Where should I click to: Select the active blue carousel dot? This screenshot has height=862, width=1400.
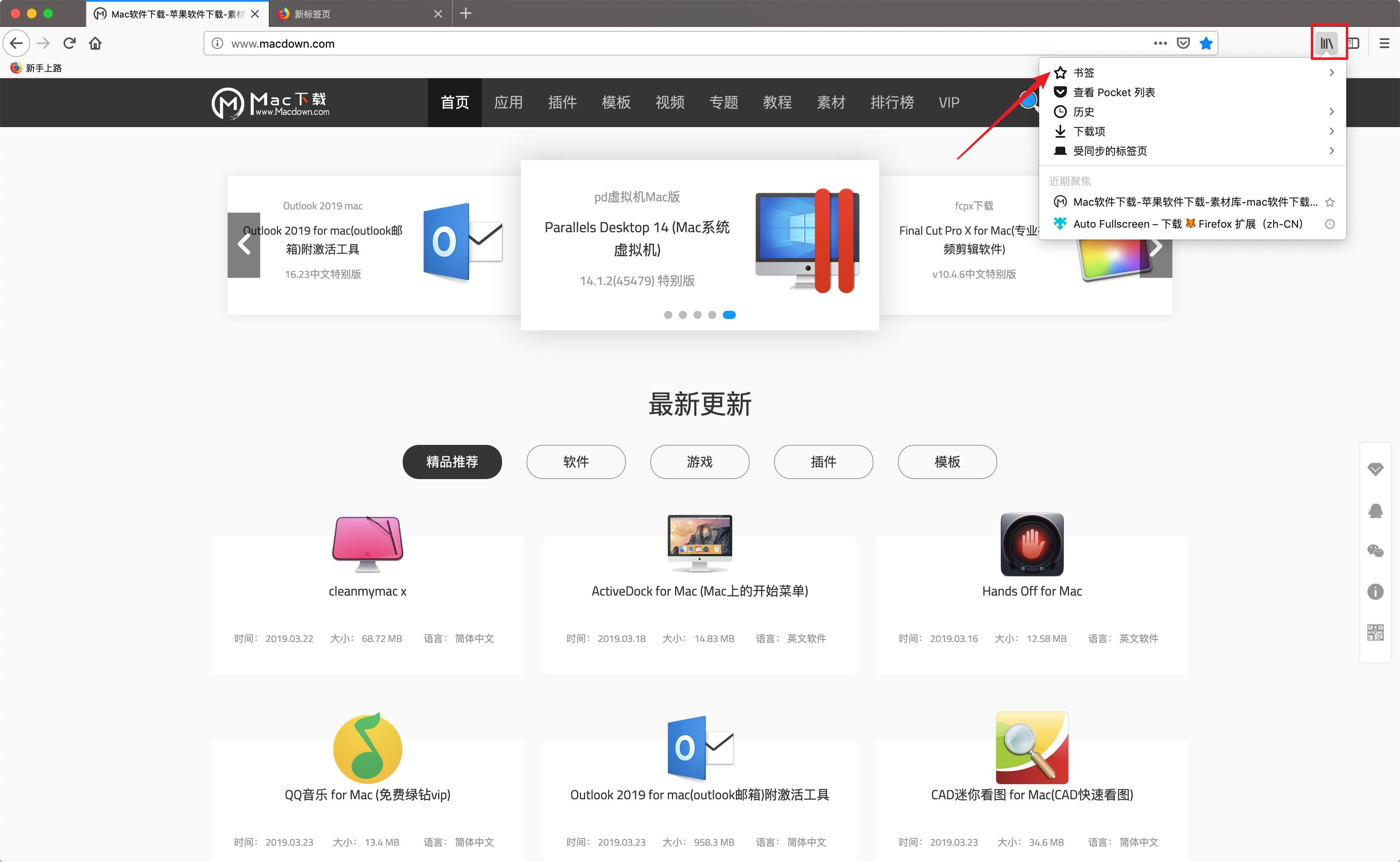click(x=729, y=315)
